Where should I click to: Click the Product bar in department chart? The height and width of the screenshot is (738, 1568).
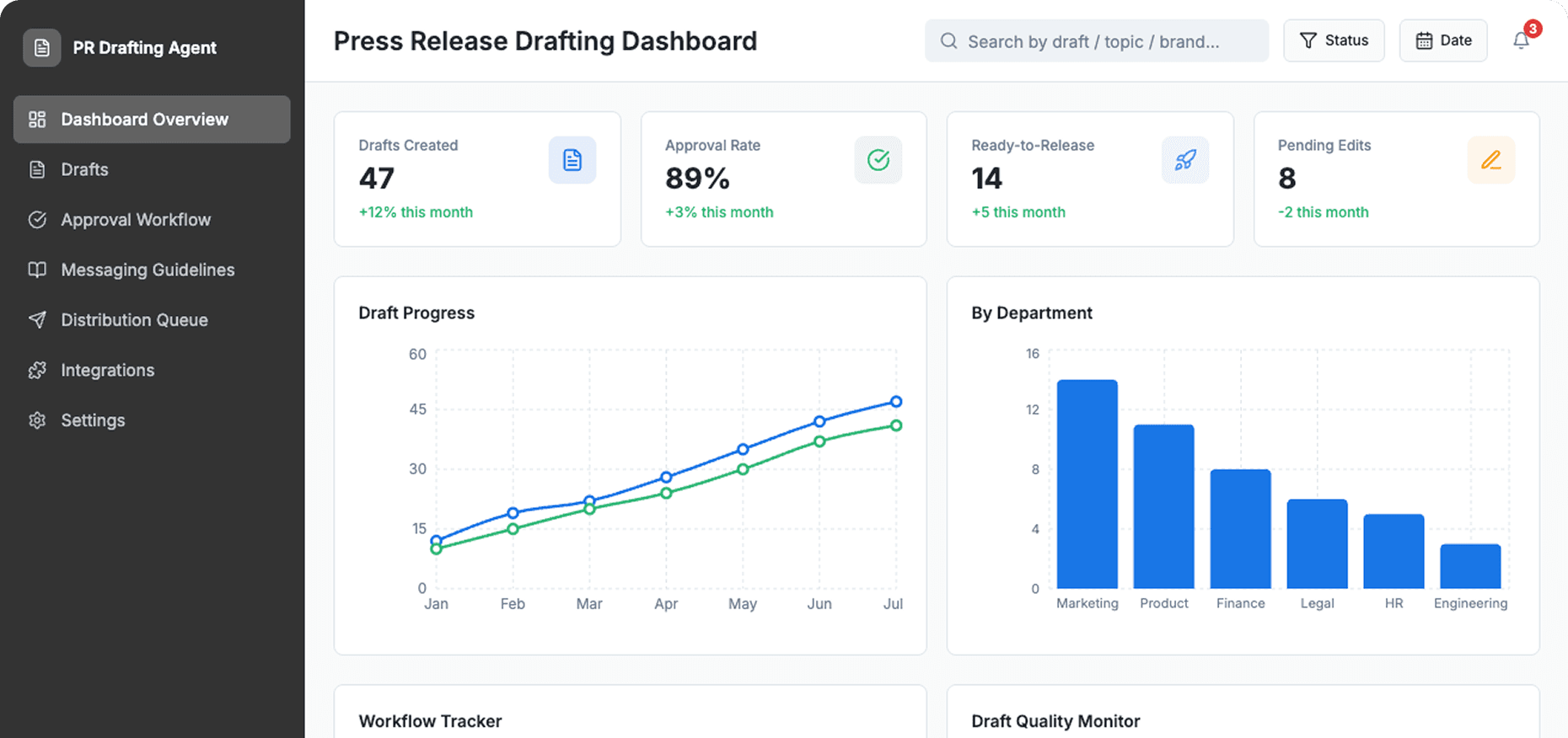coord(1164,506)
